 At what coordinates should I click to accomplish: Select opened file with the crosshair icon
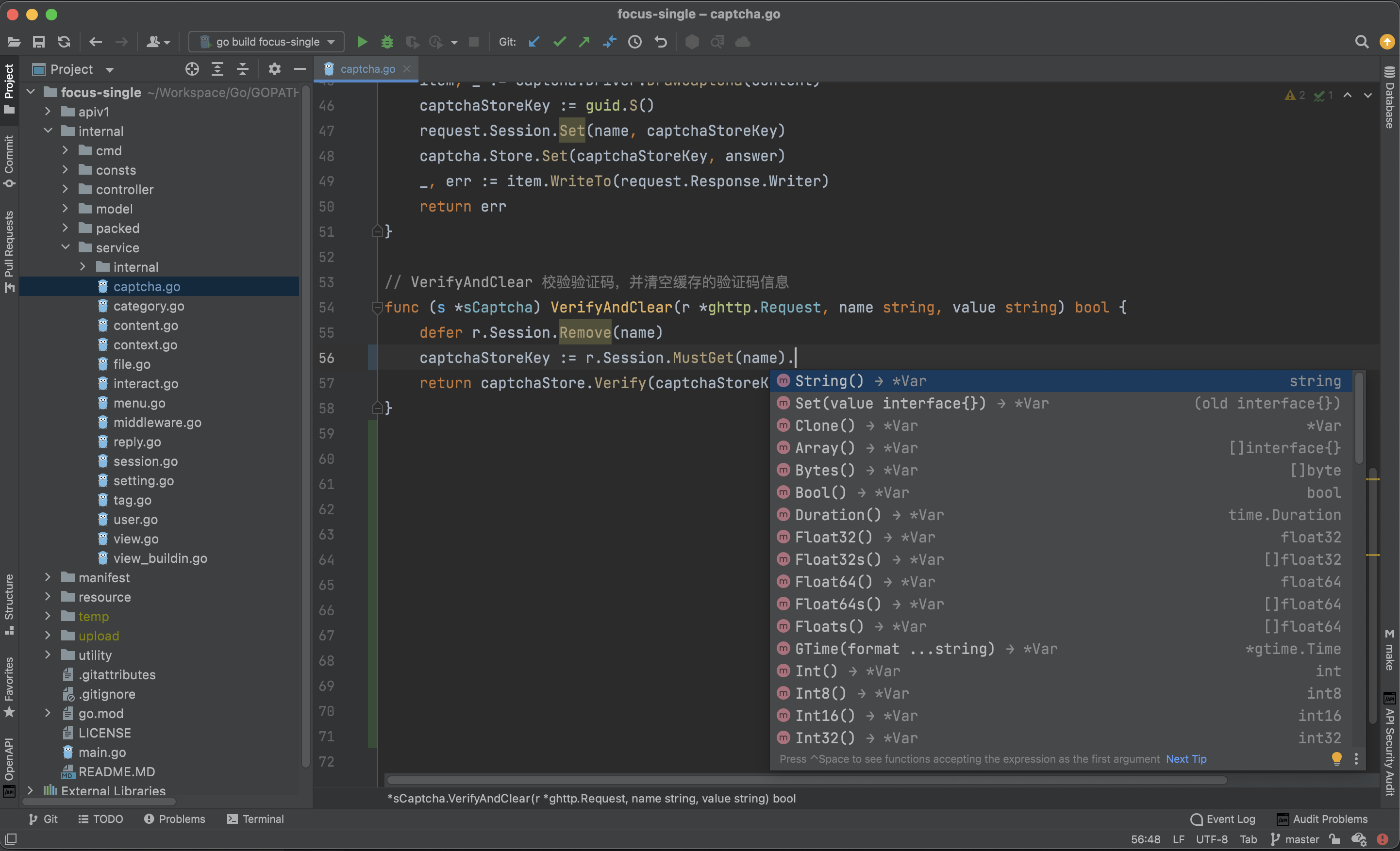(x=191, y=69)
